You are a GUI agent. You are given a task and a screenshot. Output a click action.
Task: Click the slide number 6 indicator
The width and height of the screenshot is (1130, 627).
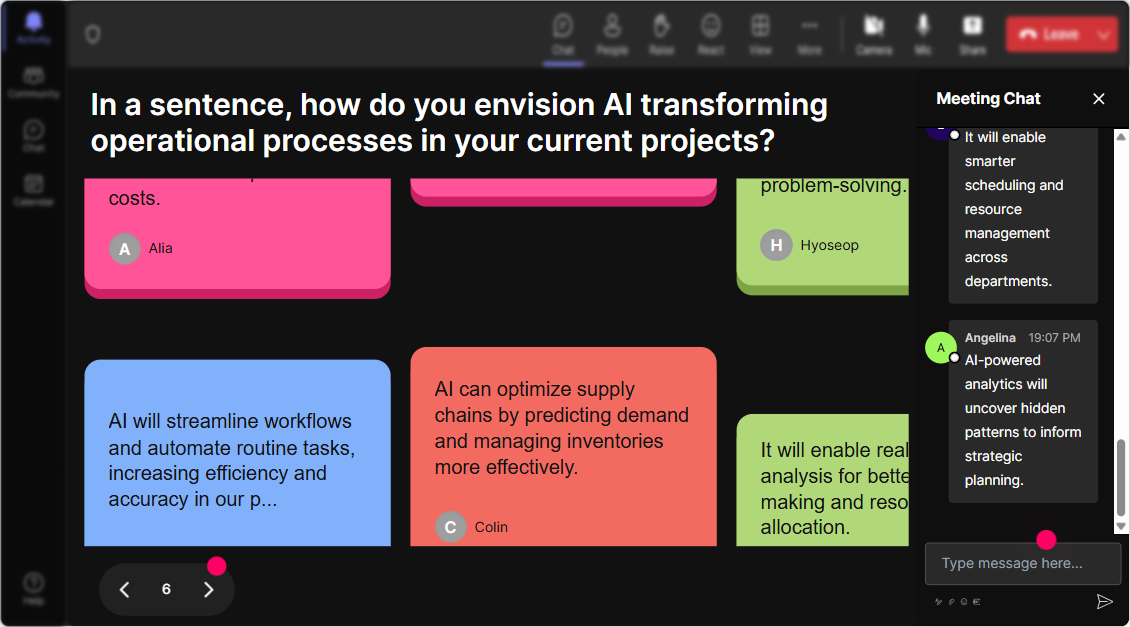[x=166, y=590]
